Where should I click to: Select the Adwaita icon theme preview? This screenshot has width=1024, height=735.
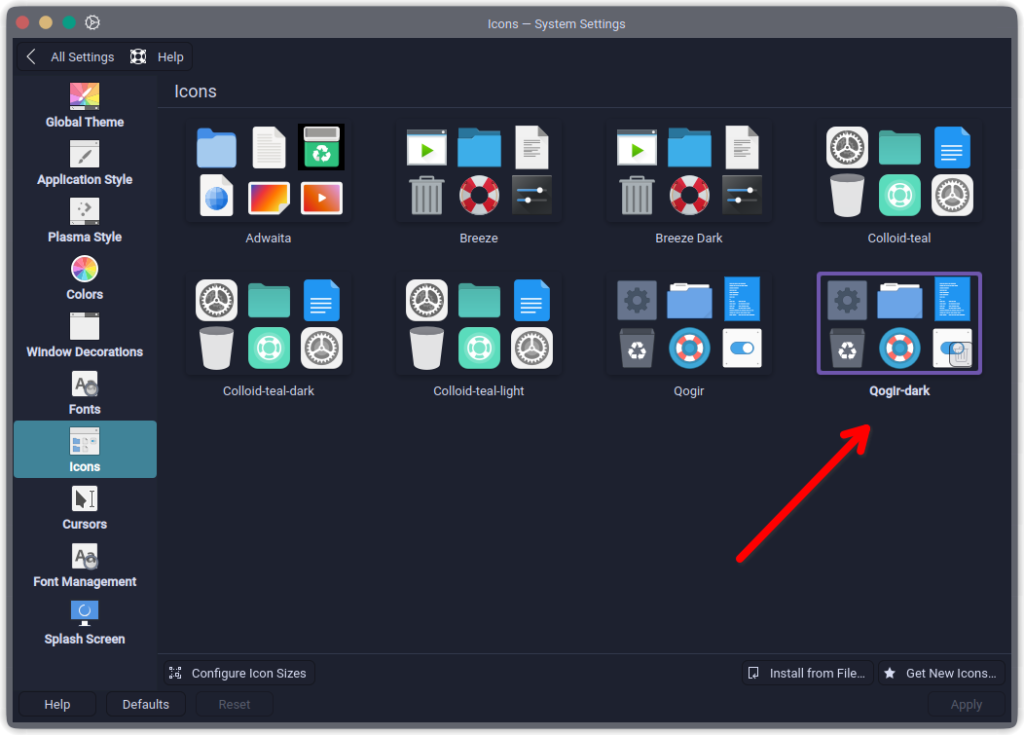[x=268, y=171]
